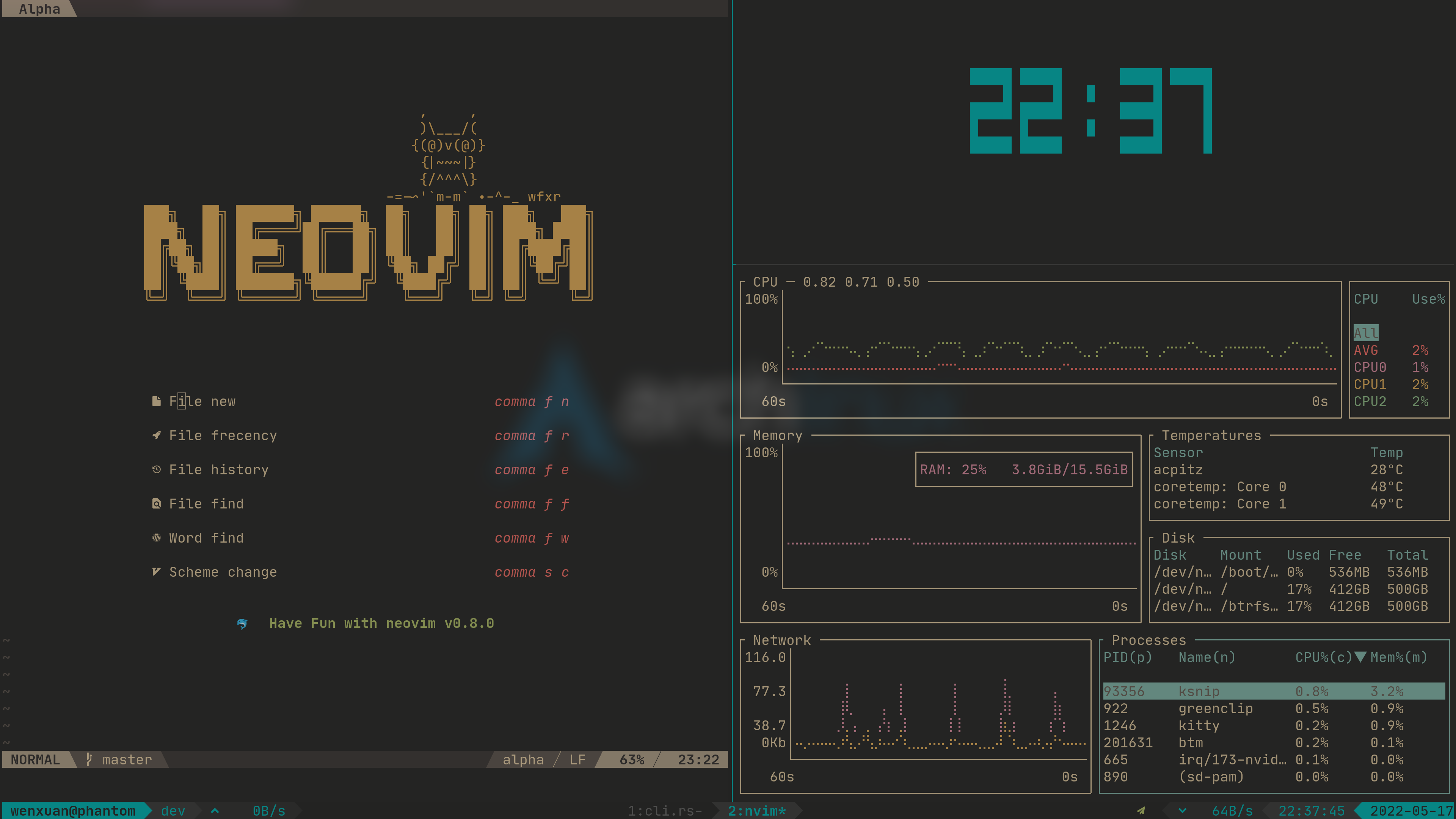Click the File history clock icon
Image resolution: width=1456 pixels, height=819 pixels.
tap(157, 470)
